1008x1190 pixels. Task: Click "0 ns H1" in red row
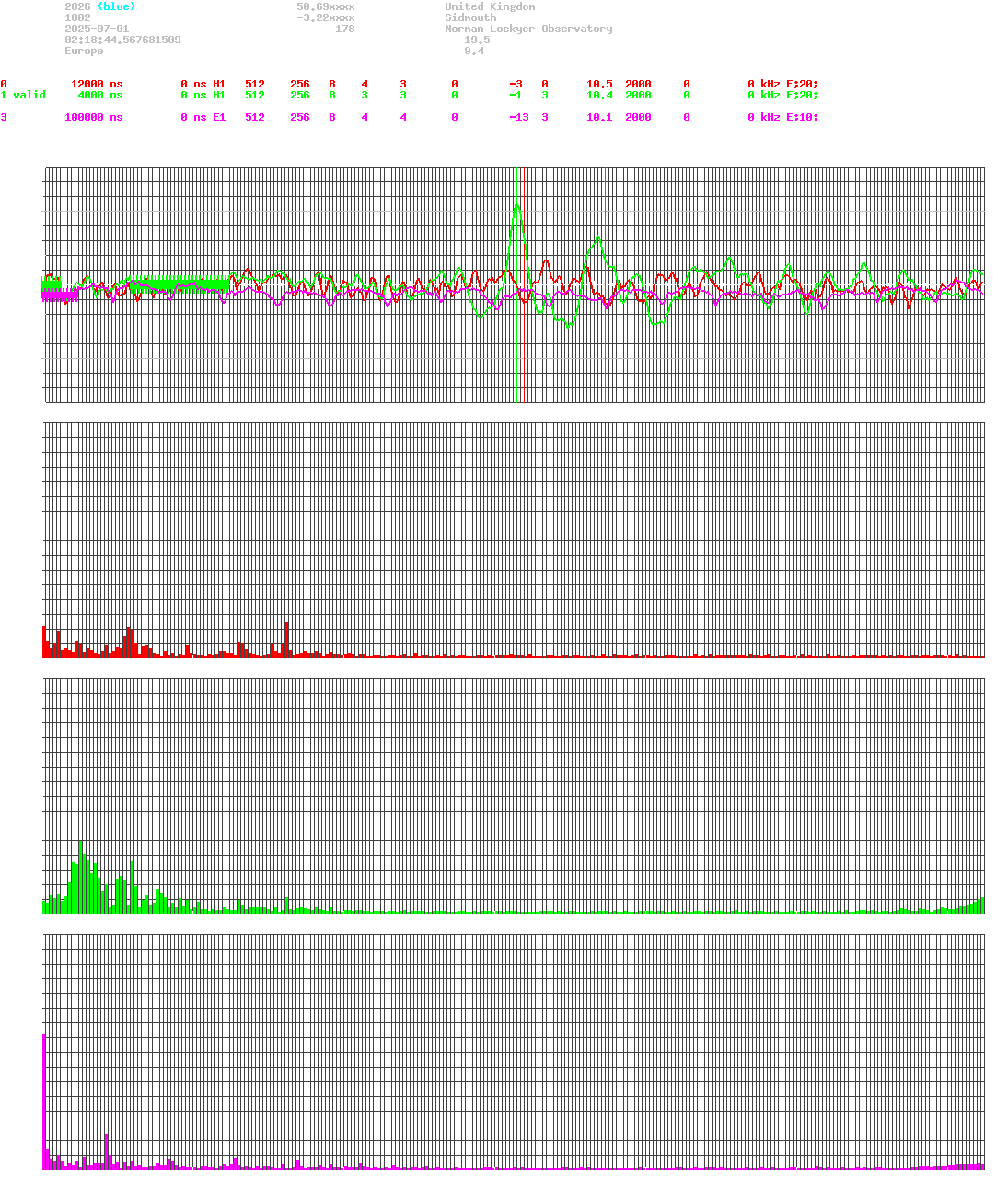coord(203,84)
